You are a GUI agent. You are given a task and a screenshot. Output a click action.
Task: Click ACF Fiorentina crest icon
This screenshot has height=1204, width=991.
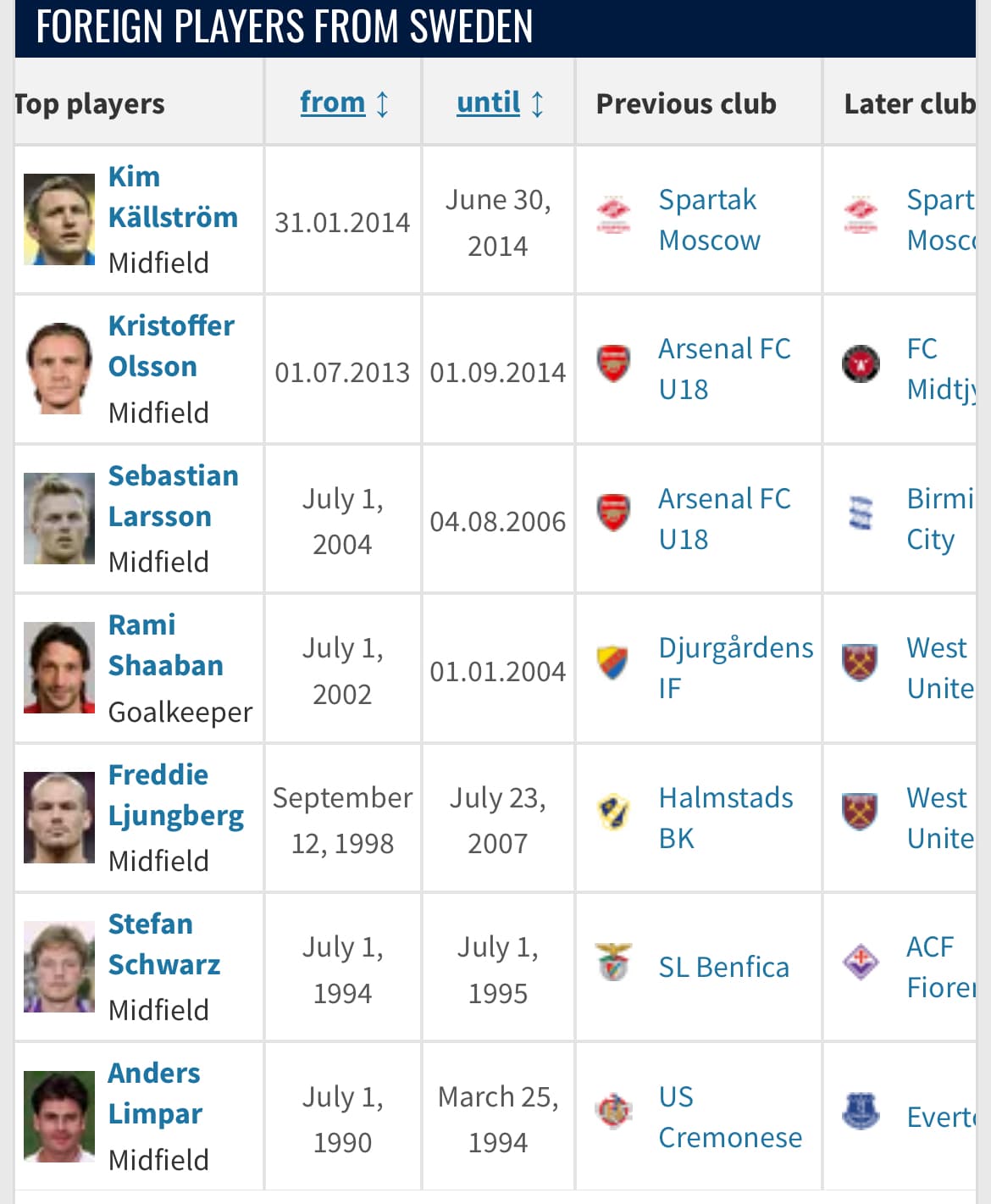pos(861,963)
